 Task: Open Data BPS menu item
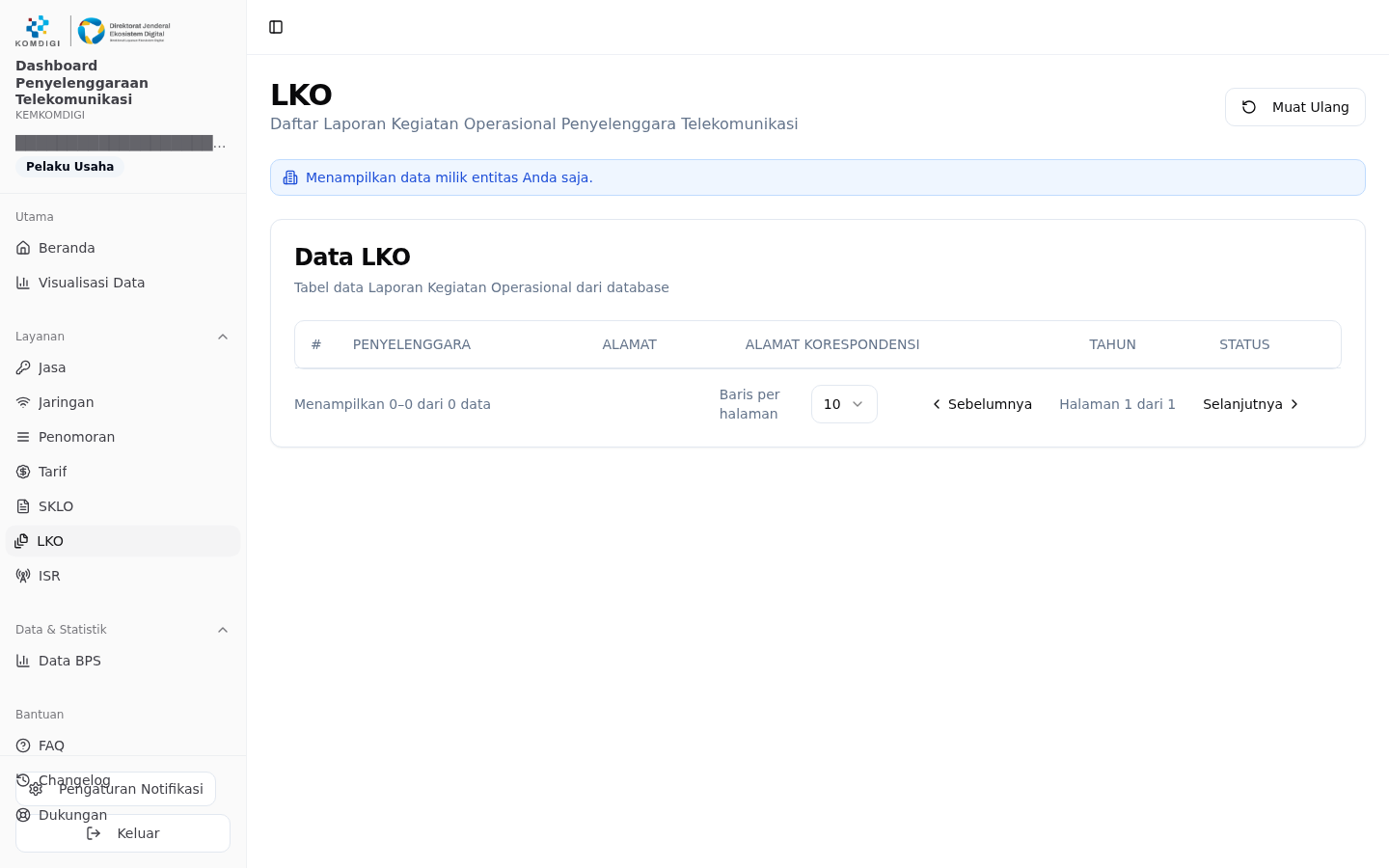pos(123,661)
